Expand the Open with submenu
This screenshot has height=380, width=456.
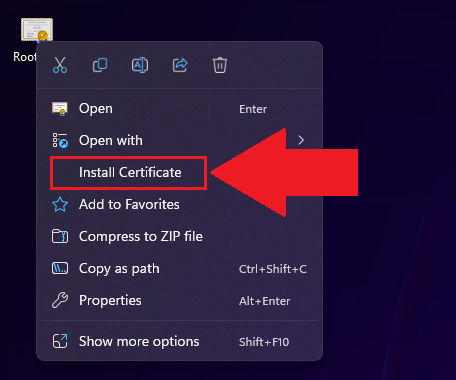tap(180, 140)
